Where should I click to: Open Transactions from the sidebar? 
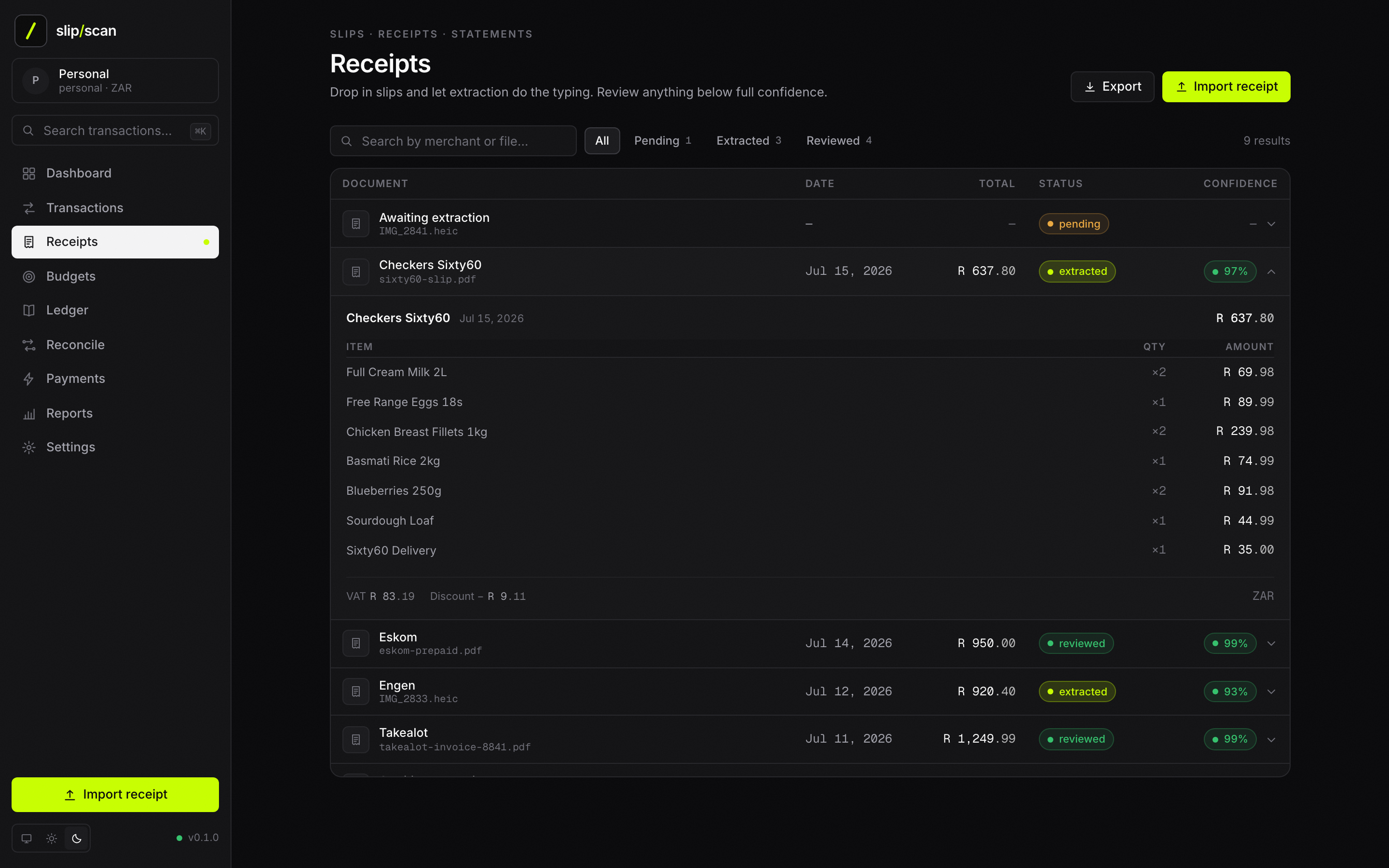tap(115, 208)
